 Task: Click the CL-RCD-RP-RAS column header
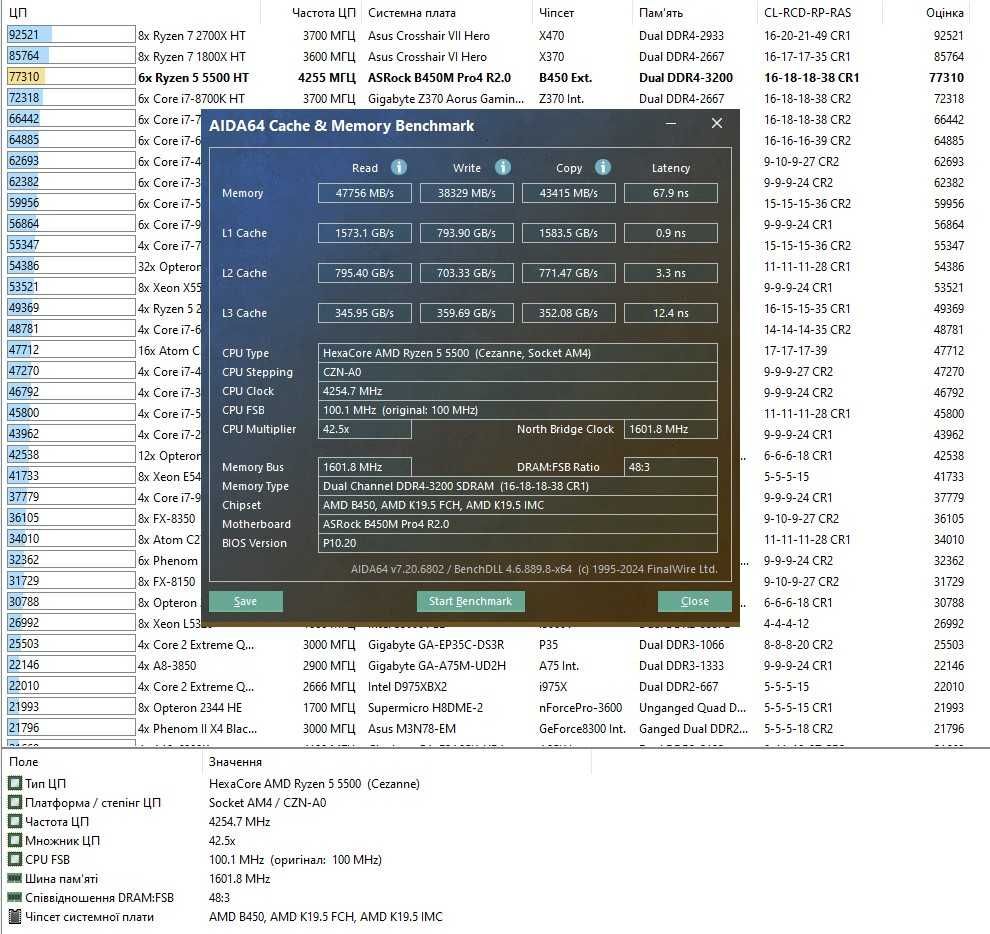(x=807, y=13)
